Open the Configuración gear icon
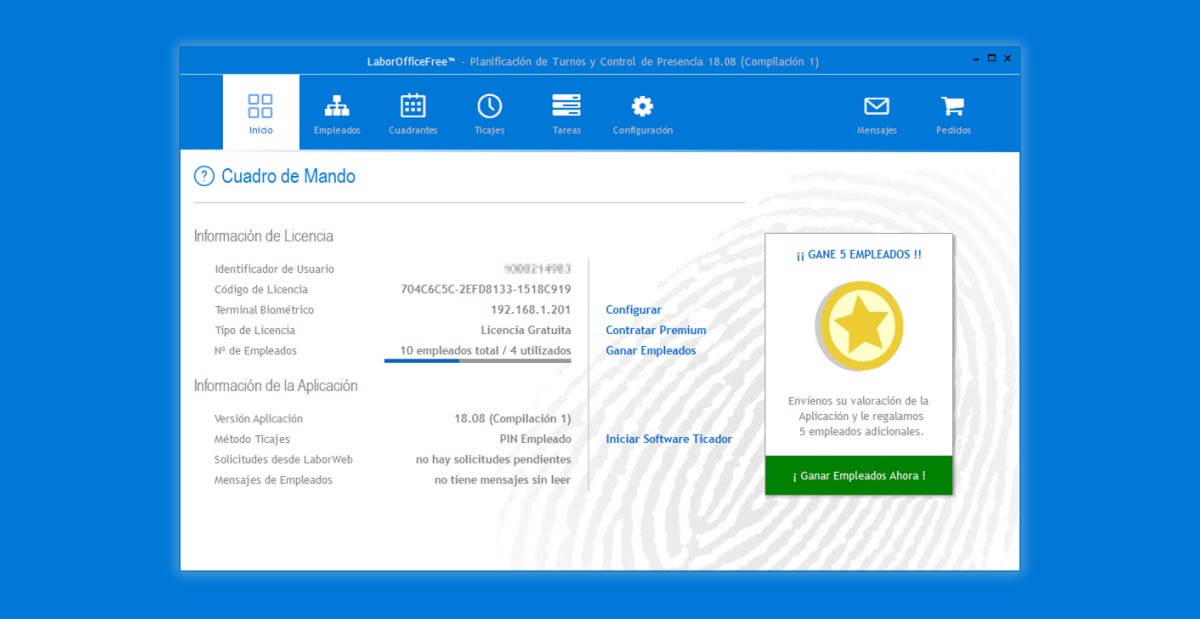The image size is (1200, 619). 642,106
